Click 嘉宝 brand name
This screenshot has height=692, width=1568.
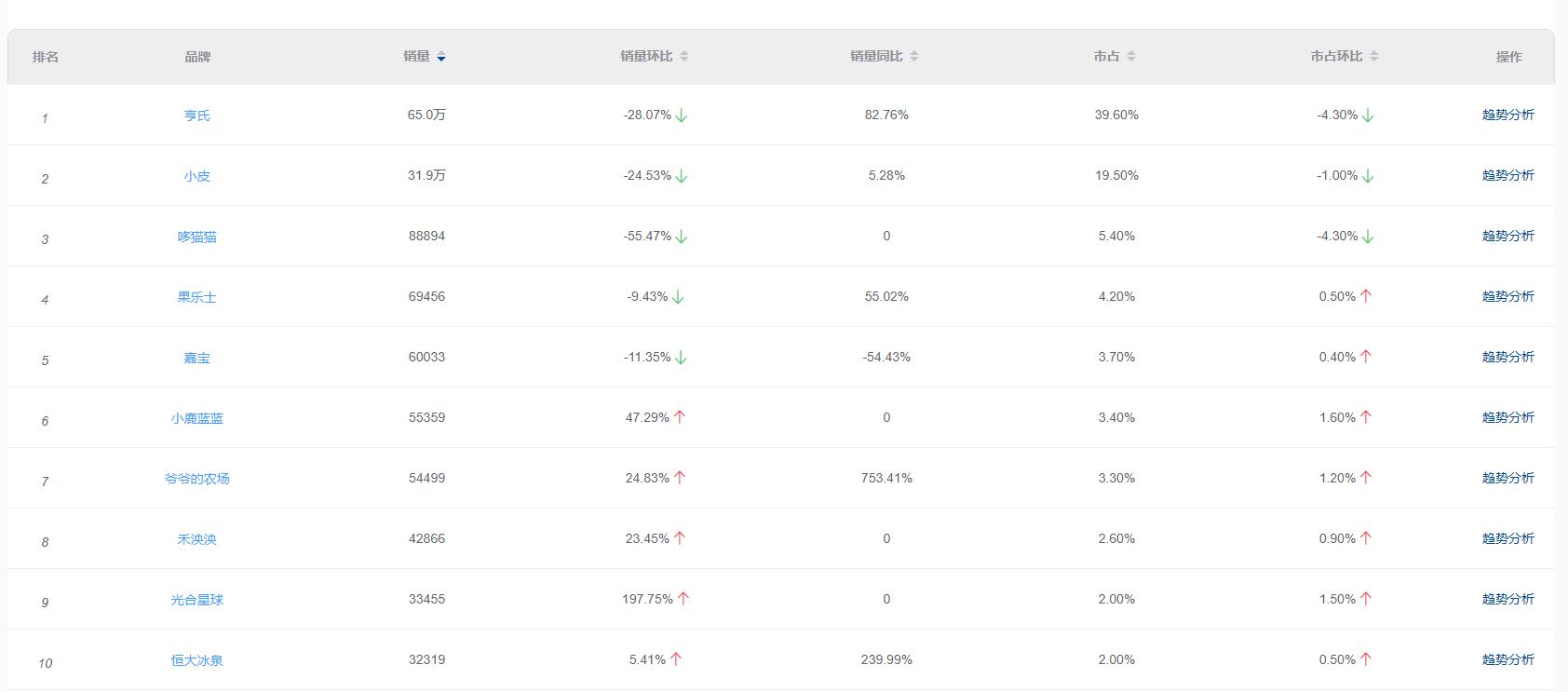197,358
